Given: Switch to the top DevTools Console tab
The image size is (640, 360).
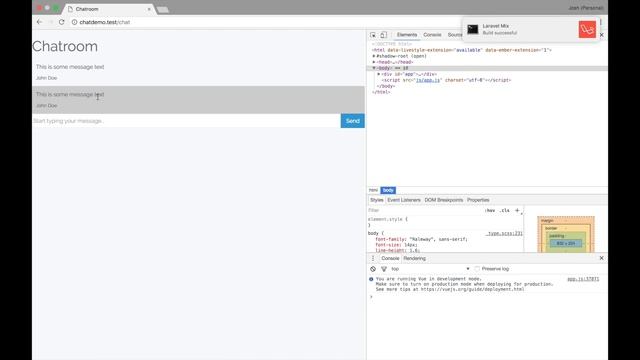Looking at the screenshot, I should 432,35.
